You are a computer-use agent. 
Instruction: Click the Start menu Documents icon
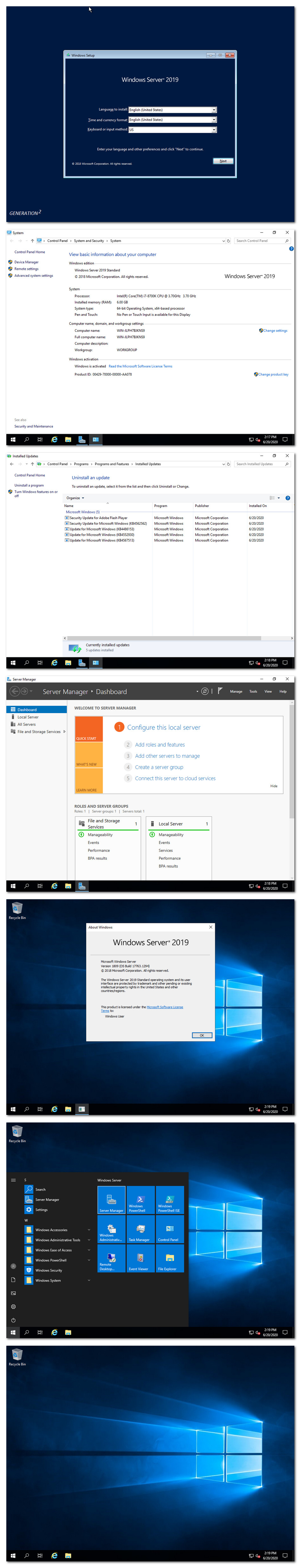tap(13, 1280)
